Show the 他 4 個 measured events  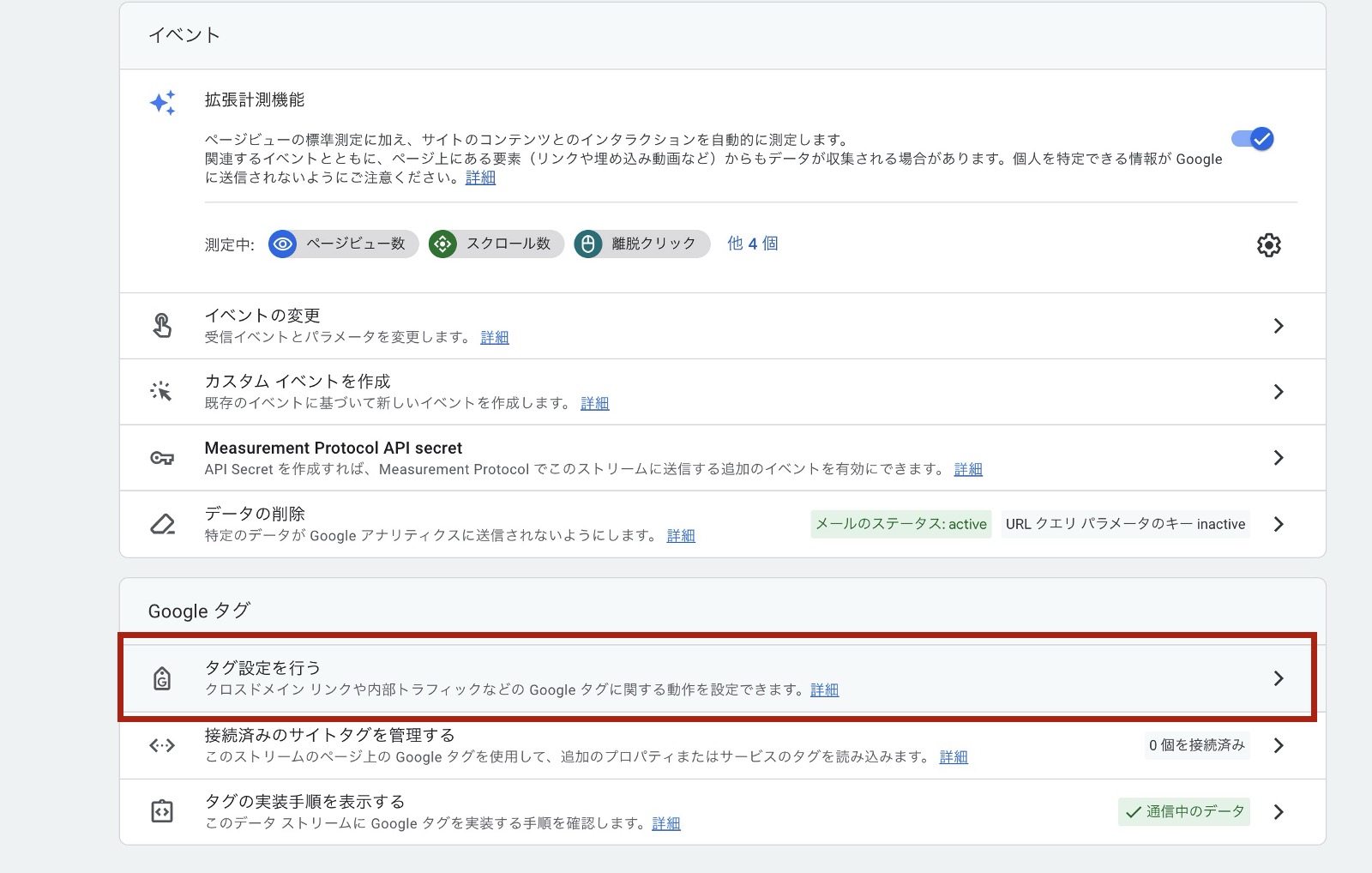point(752,244)
